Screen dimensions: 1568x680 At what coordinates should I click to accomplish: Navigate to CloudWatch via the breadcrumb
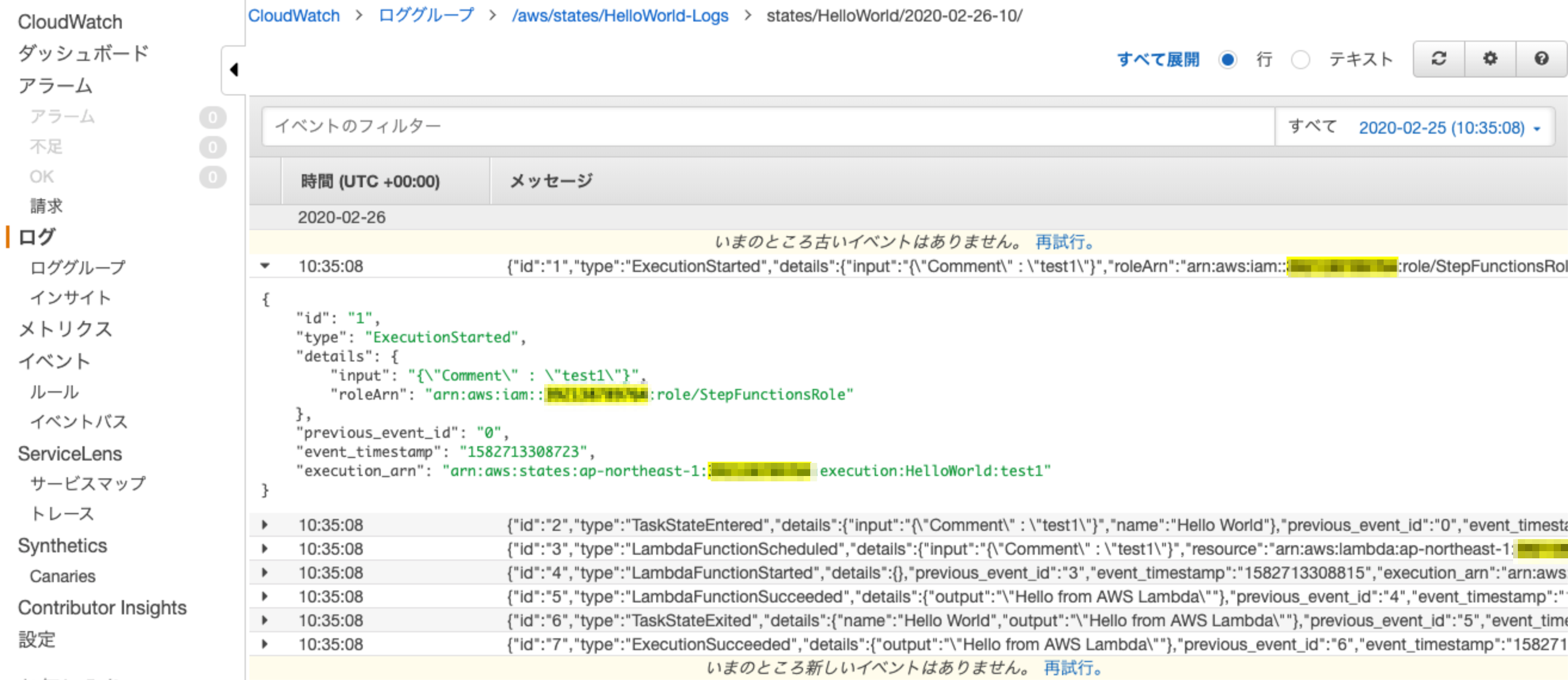pyautogui.click(x=294, y=16)
